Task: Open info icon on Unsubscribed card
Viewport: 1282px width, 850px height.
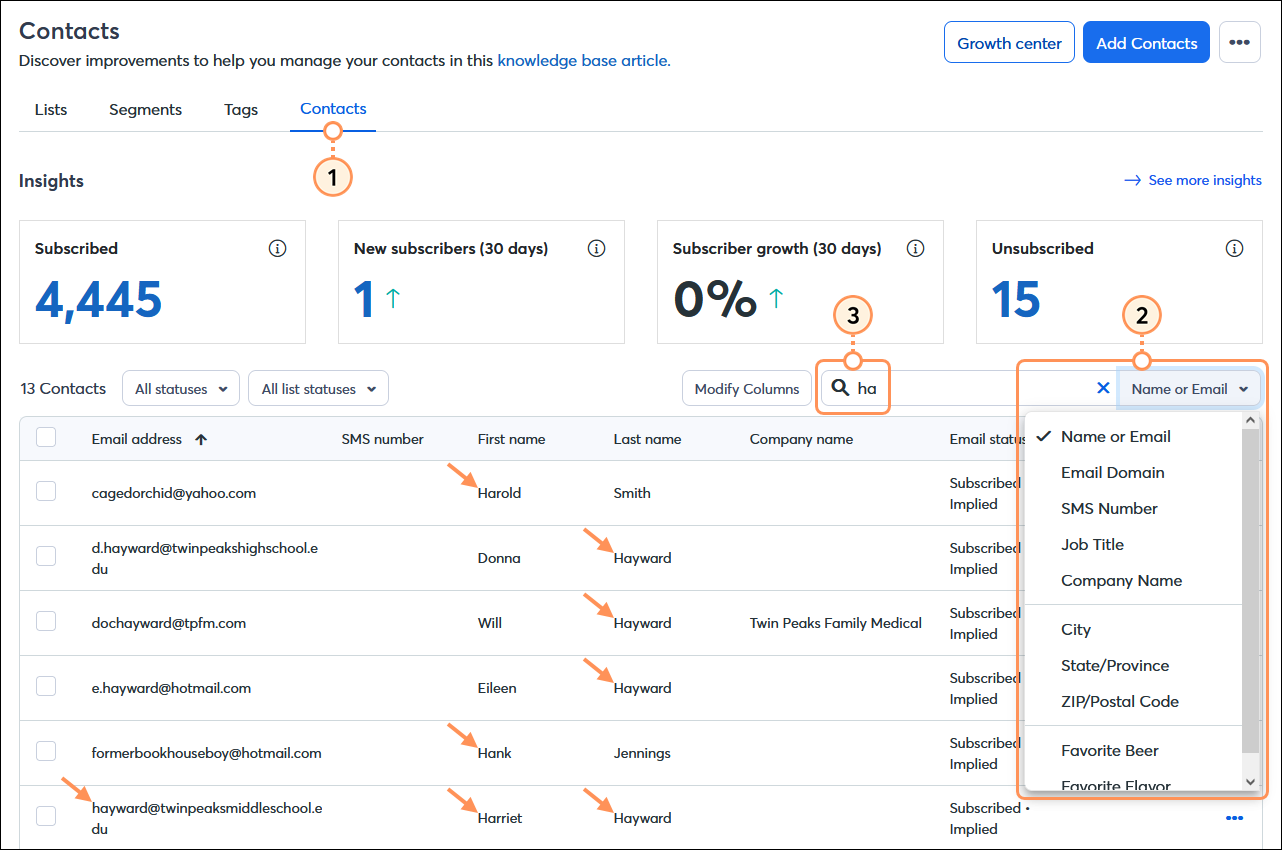Action: 1235,248
